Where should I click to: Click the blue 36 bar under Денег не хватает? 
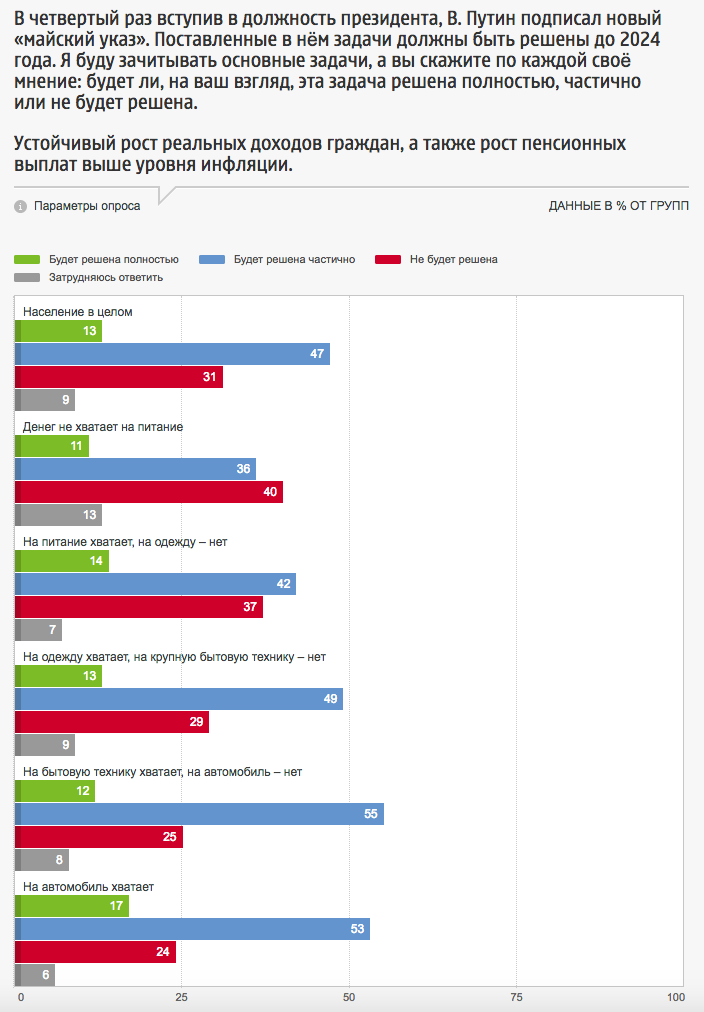pyautogui.click(x=137, y=469)
